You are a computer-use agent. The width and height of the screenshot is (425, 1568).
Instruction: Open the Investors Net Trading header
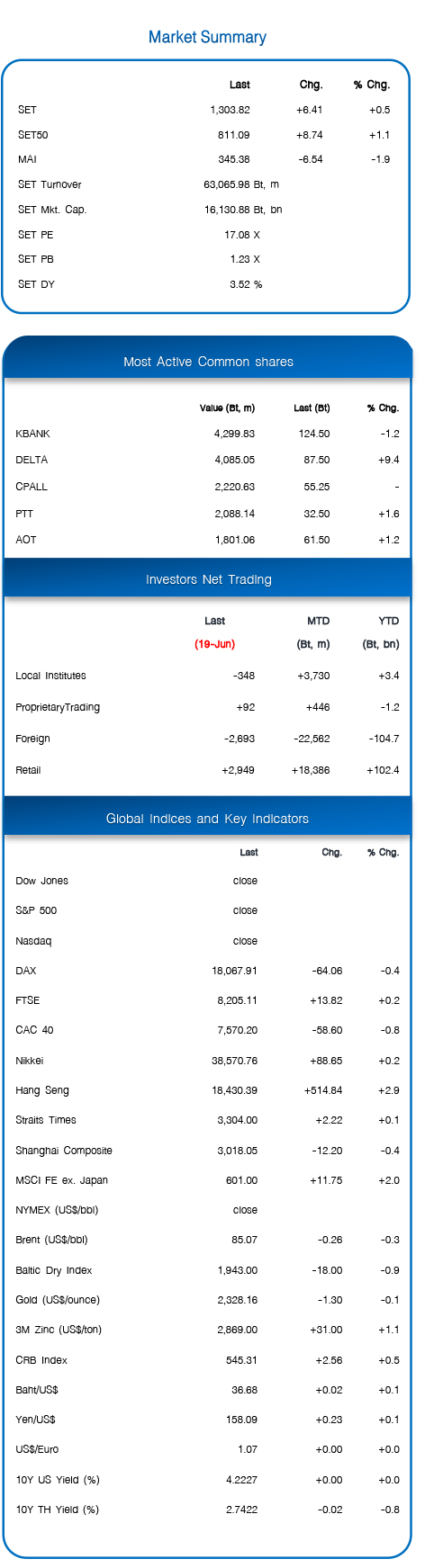(208, 579)
